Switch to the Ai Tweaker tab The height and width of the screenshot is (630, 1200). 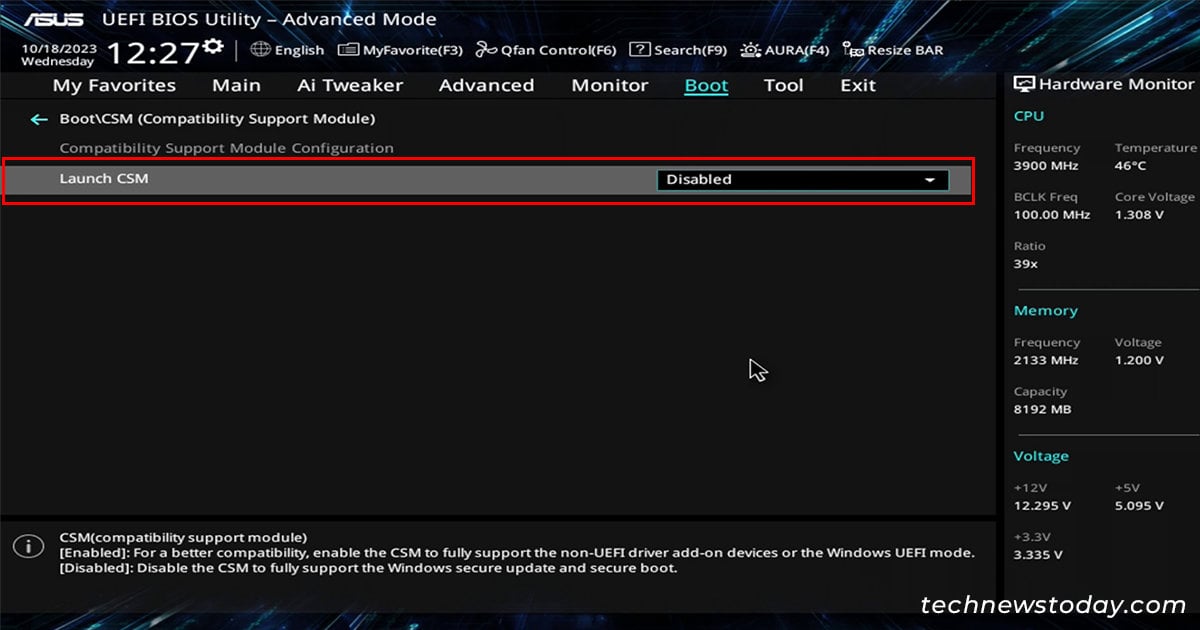click(349, 85)
